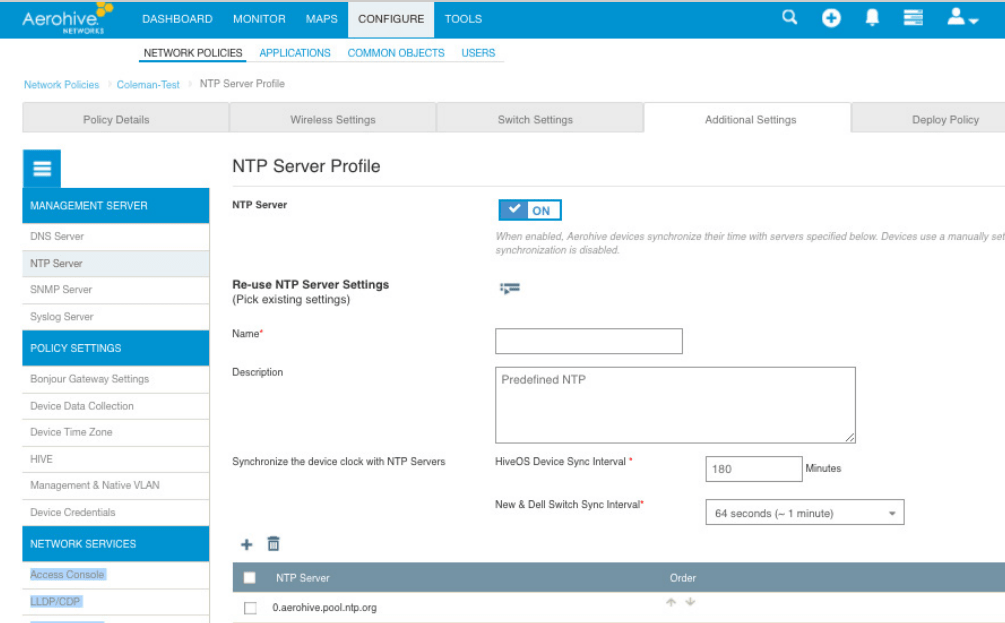Viewport: 1005px width, 623px height.
Task: Open Device Credentials in sidebar
Action: (116, 513)
